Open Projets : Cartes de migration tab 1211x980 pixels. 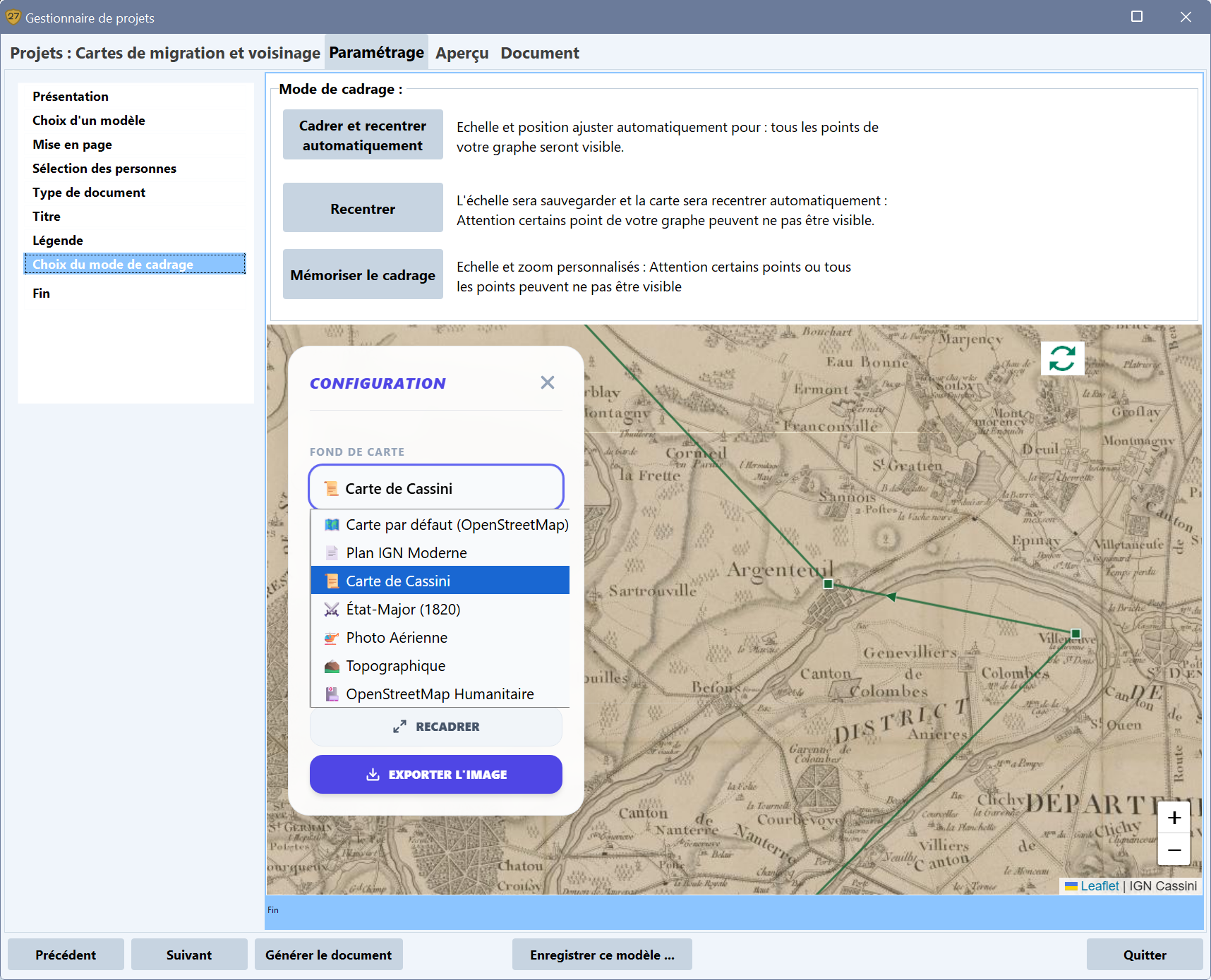point(165,53)
